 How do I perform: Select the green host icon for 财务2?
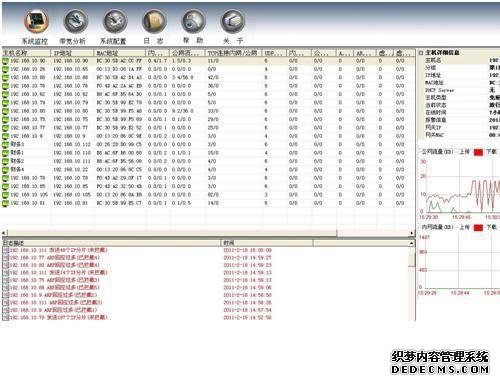(x=5, y=161)
